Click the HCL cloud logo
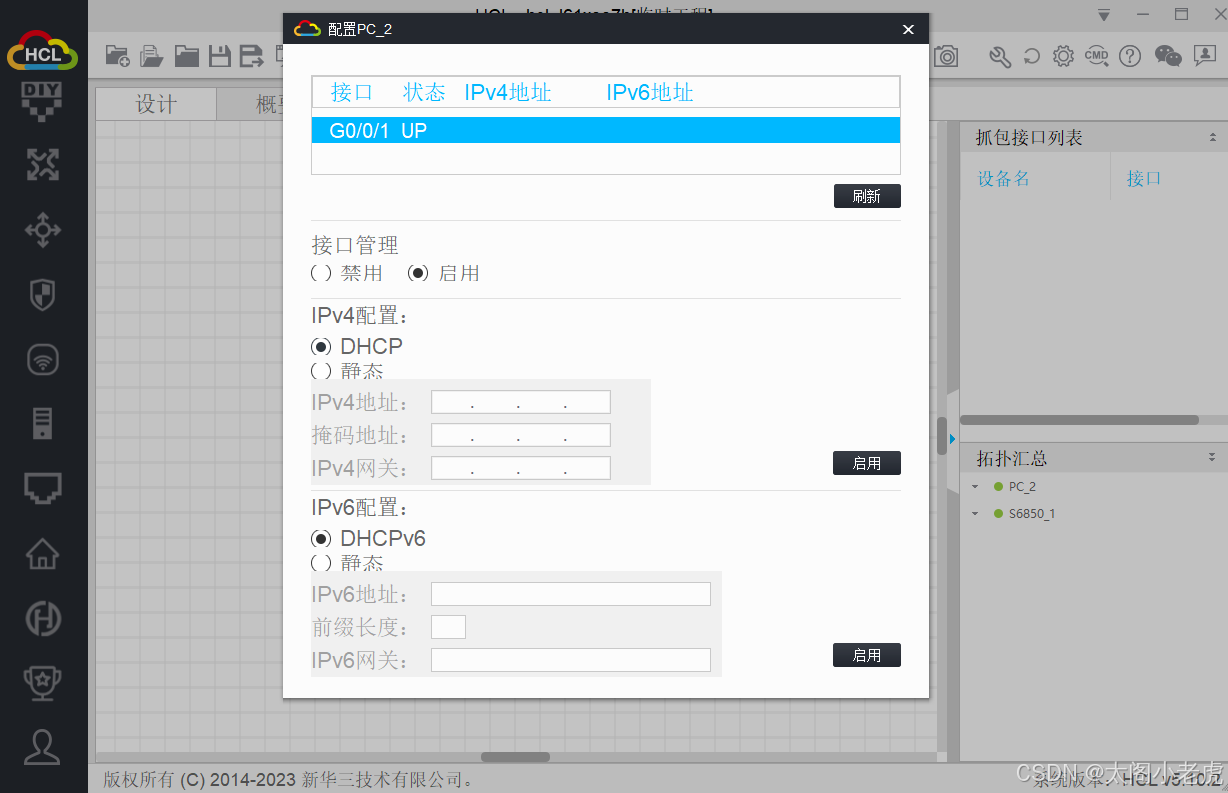Image resolution: width=1228 pixels, height=793 pixels. point(43,50)
